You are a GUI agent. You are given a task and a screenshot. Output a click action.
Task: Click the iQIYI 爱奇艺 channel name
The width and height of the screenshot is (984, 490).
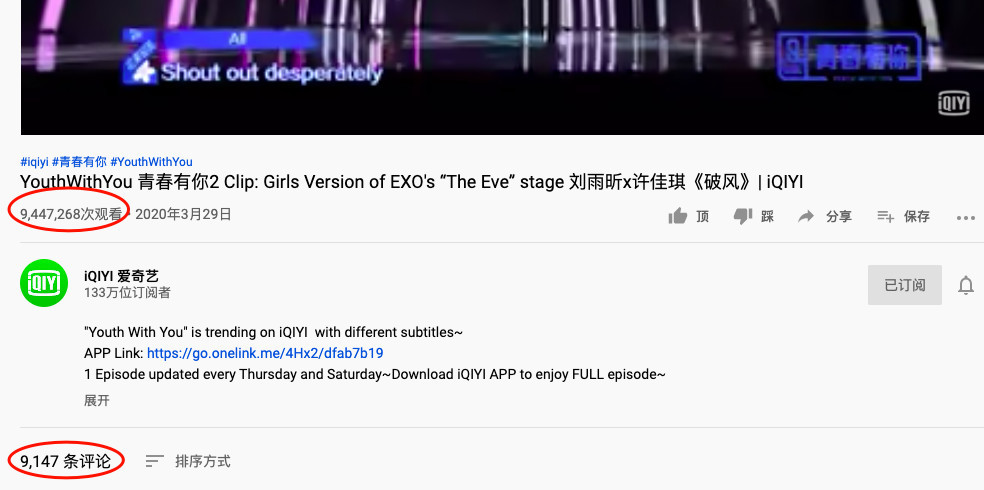click(121, 276)
